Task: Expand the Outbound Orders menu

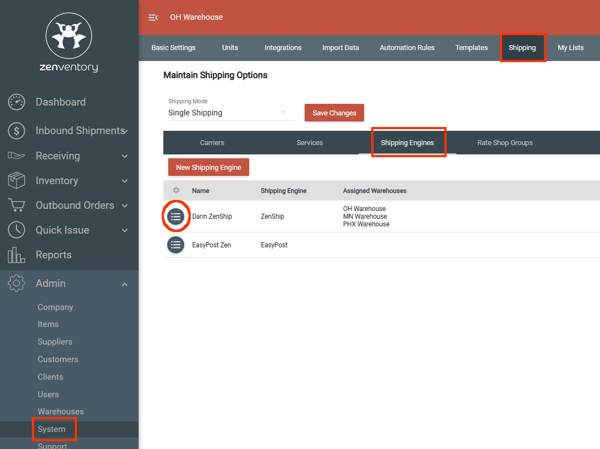Action: click(124, 206)
